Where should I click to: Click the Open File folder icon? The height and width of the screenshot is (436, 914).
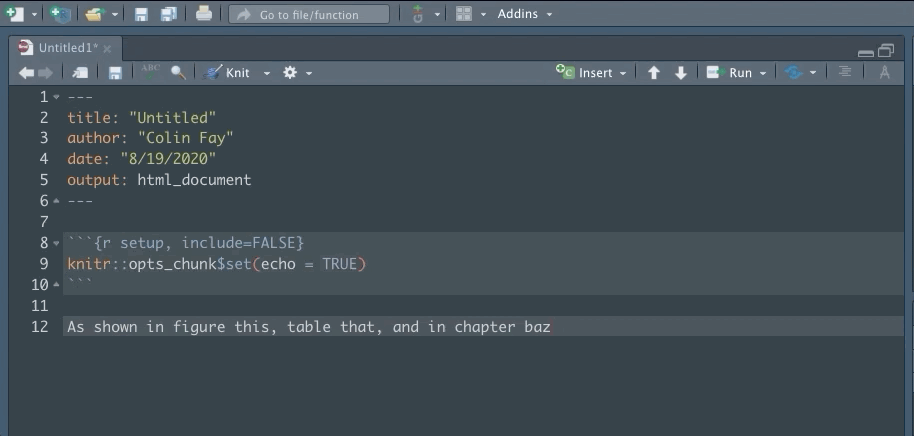pos(94,14)
